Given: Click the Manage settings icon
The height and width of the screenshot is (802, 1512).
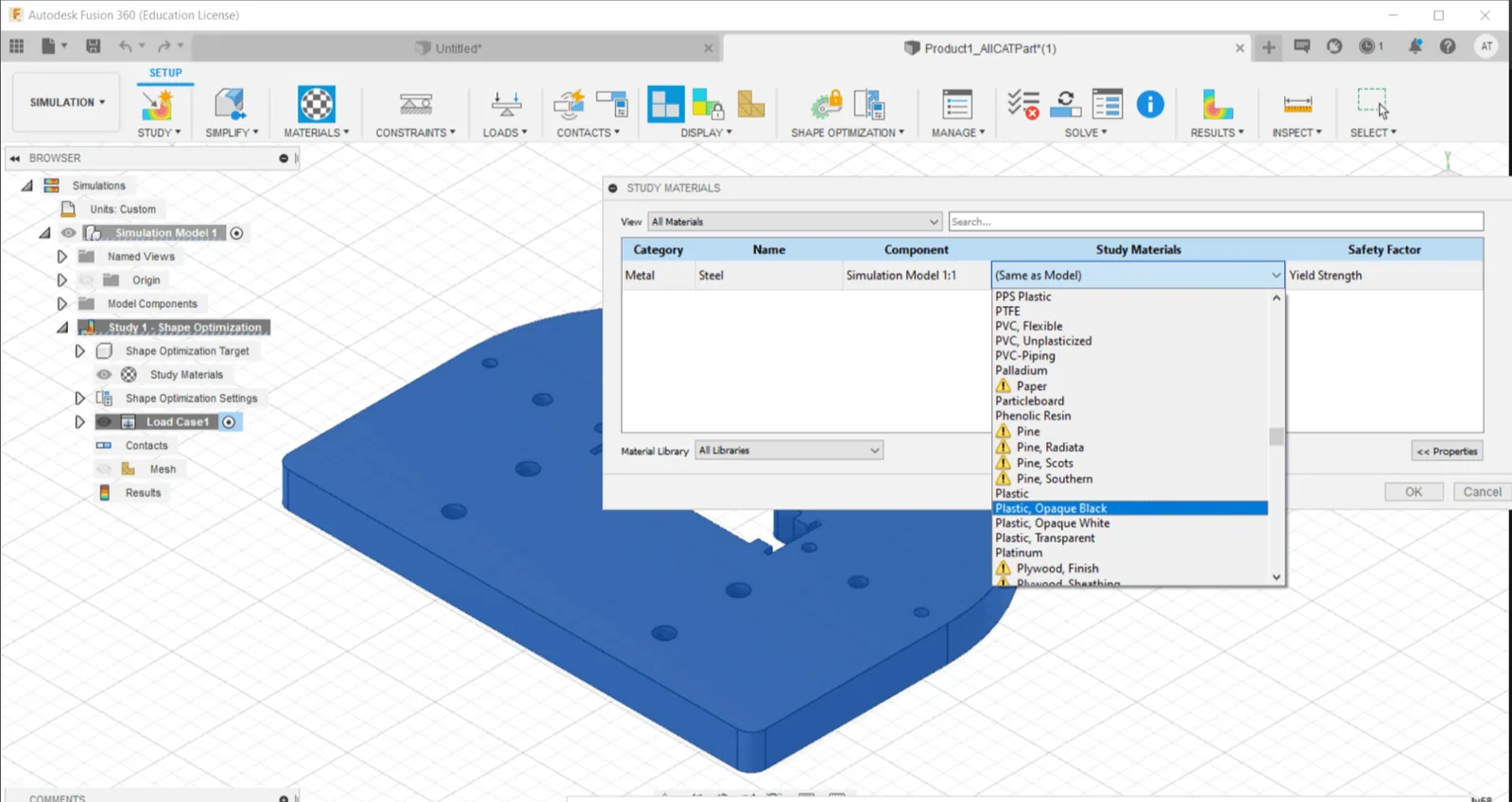Looking at the screenshot, I should pos(957,104).
